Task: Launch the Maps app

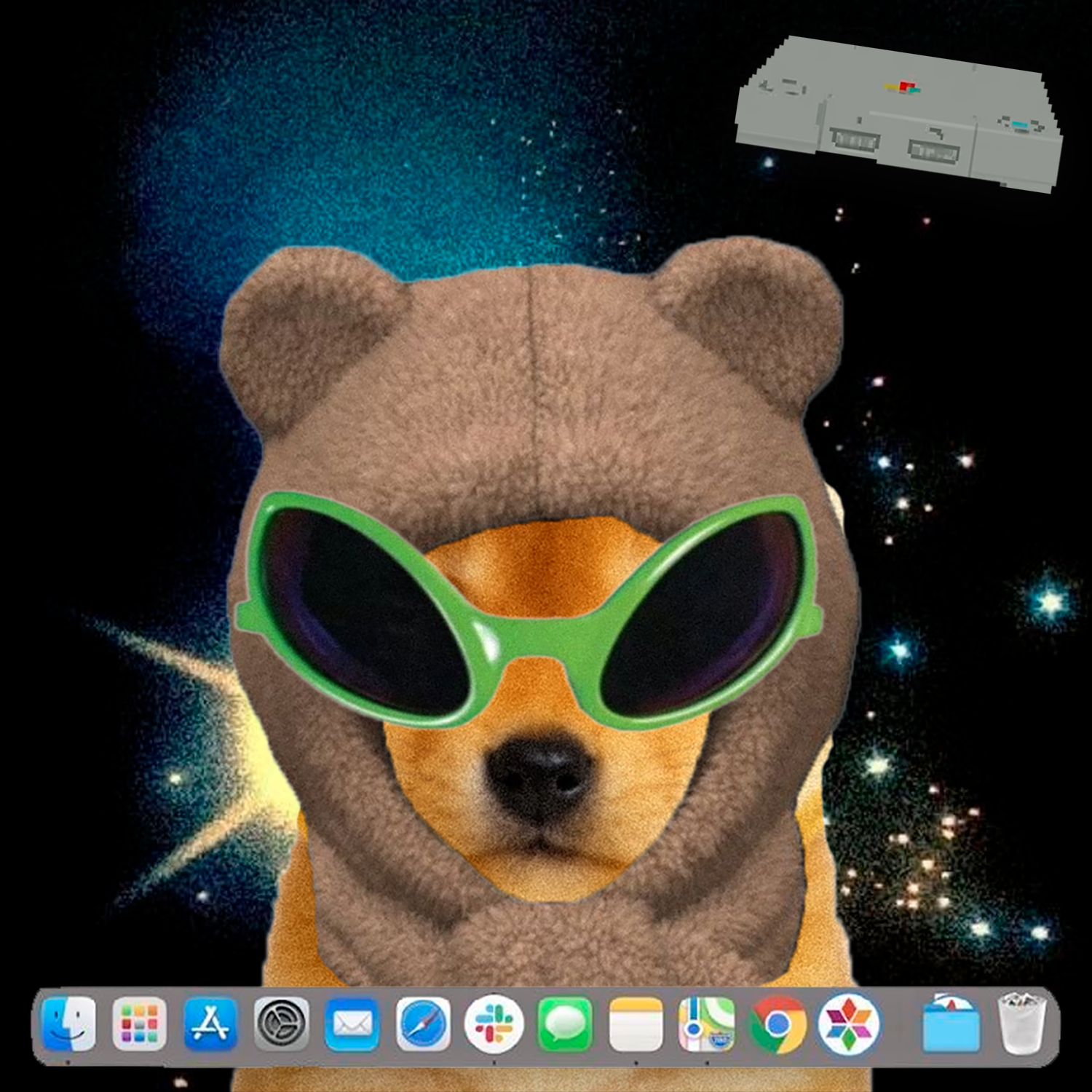Action: pos(707,1024)
